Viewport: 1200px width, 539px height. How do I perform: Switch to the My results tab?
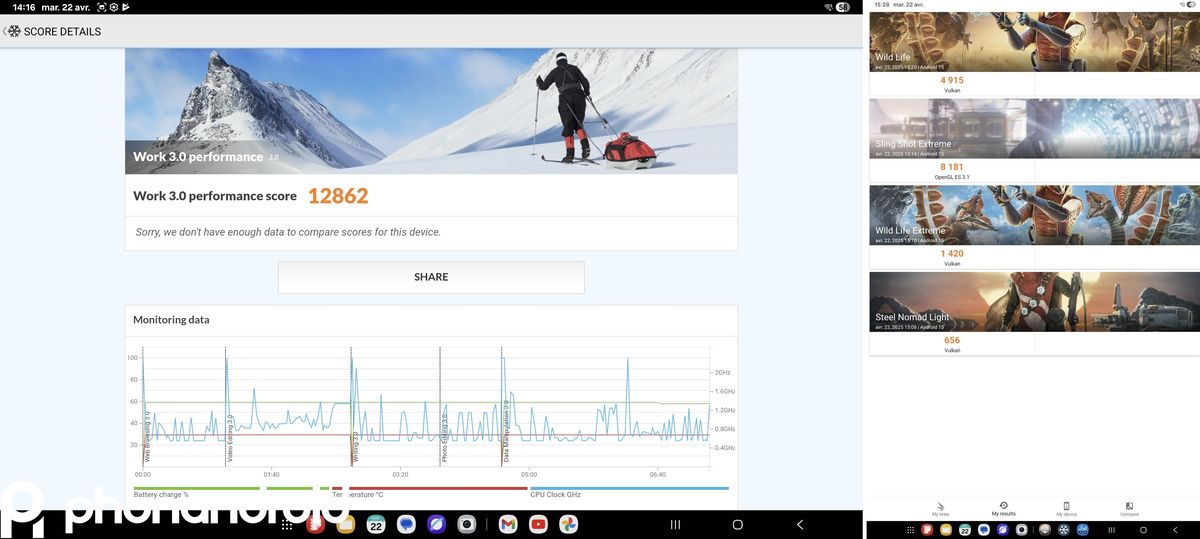coord(1003,508)
